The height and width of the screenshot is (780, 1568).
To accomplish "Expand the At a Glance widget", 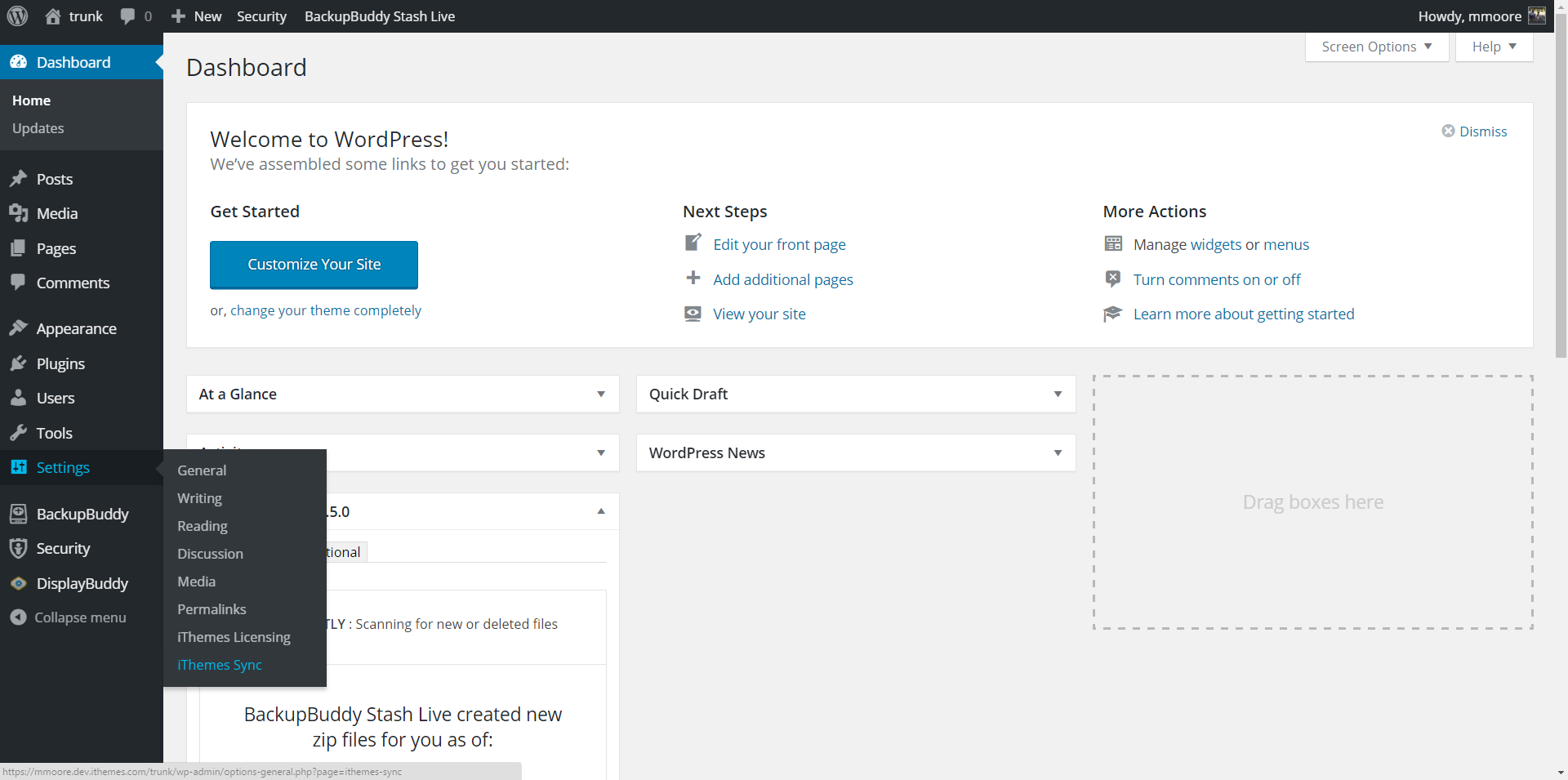I will coord(601,394).
